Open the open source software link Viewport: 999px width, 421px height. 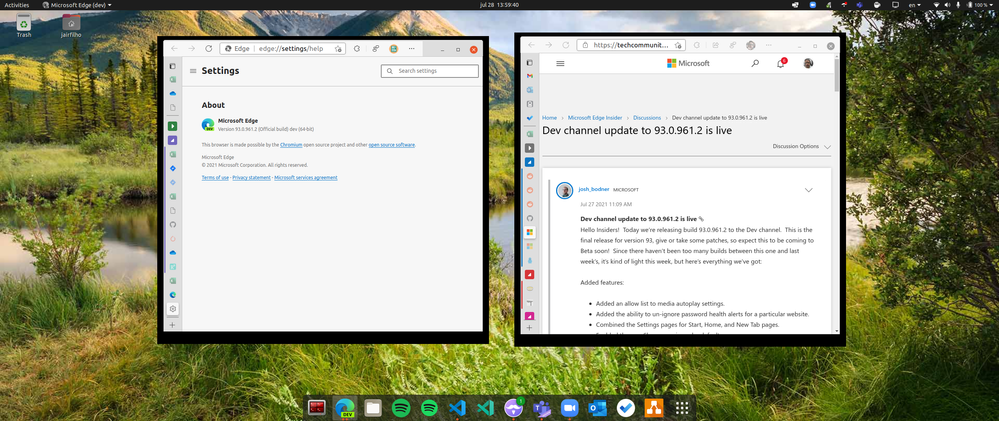pos(392,145)
